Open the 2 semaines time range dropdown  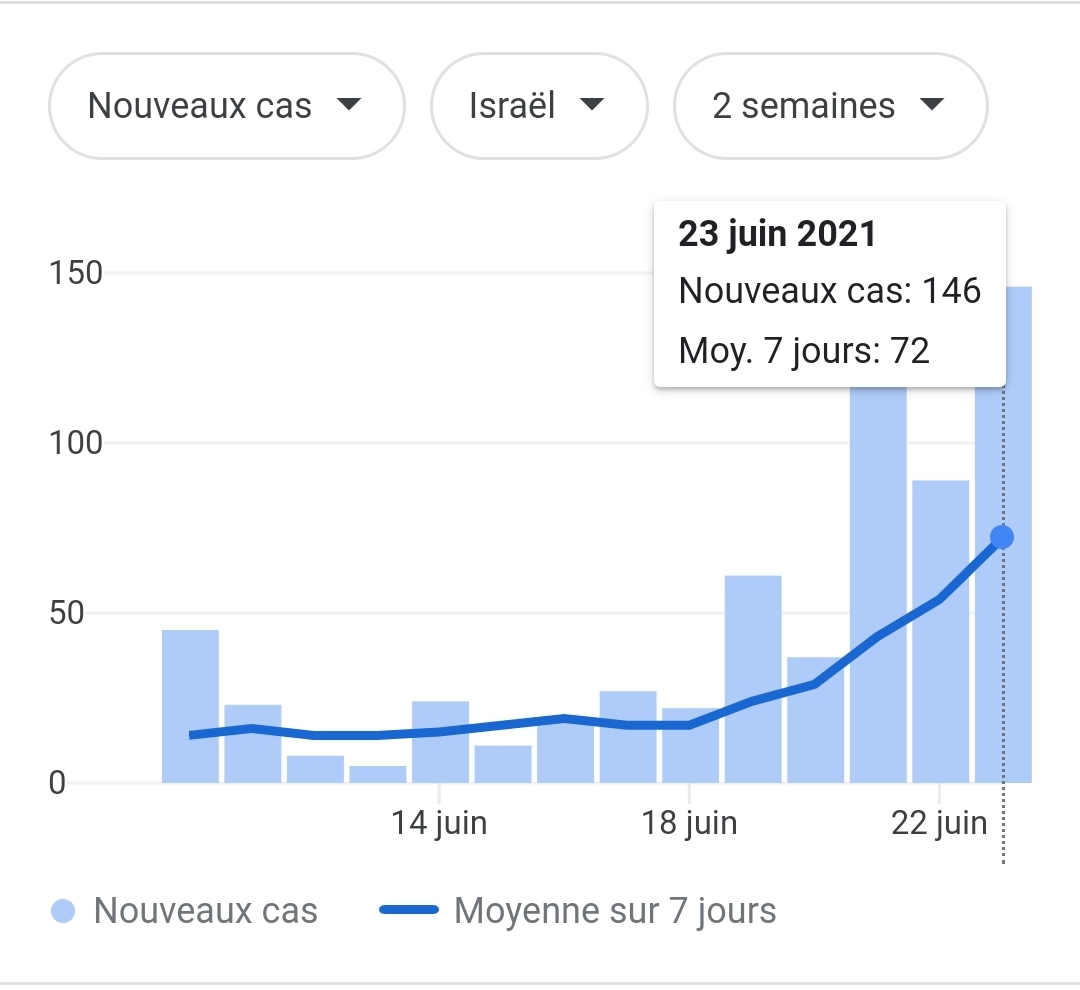tap(830, 106)
